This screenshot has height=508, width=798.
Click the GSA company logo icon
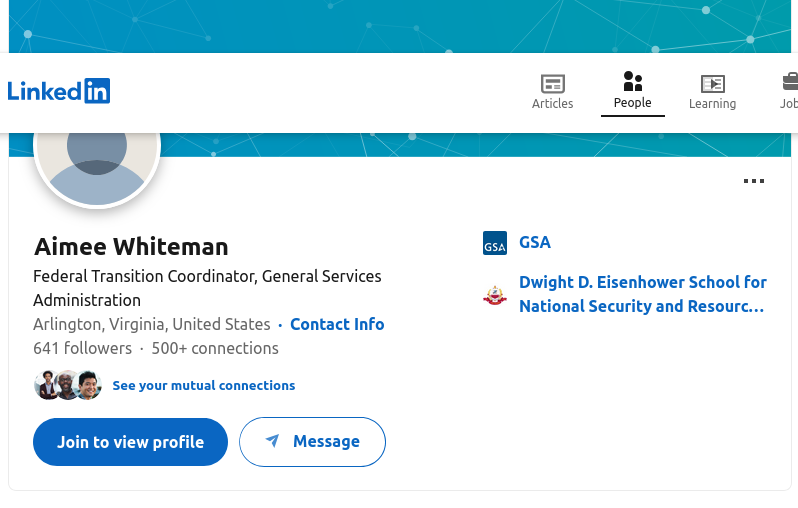(x=495, y=243)
